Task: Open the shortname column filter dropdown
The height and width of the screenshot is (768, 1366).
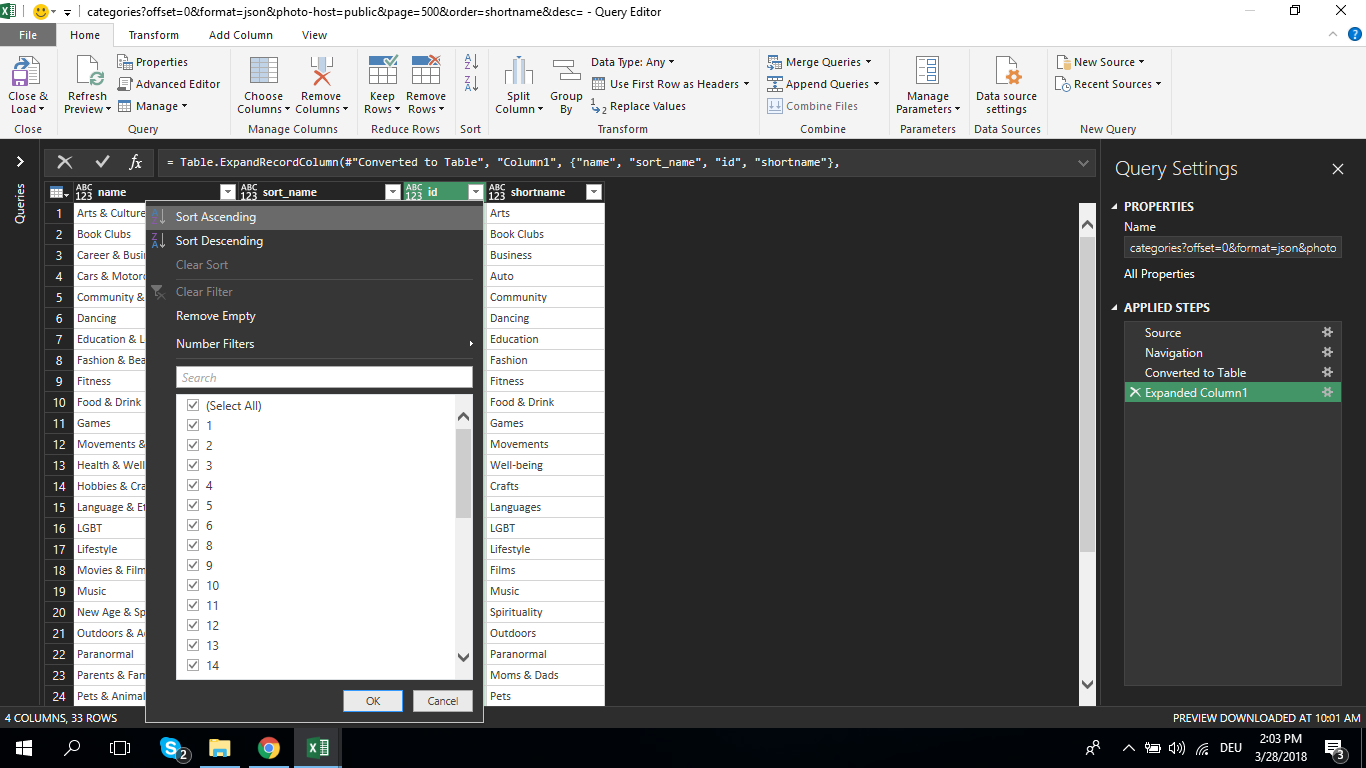Action: point(594,191)
